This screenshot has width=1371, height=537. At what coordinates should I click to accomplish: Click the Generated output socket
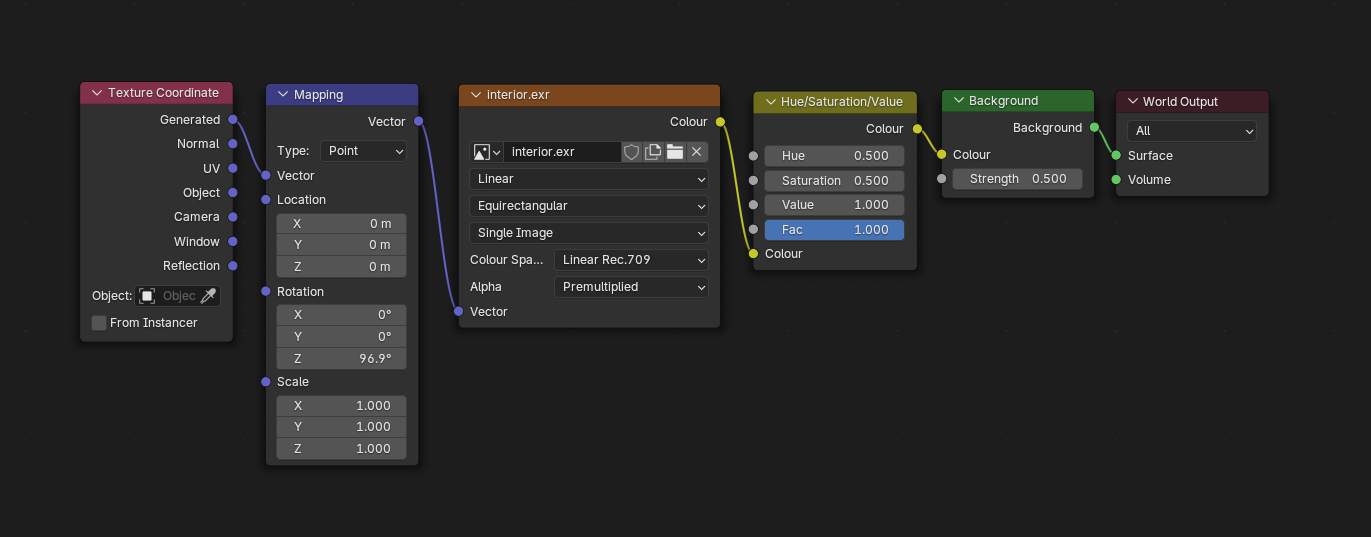pyautogui.click(x=233, y=120)
